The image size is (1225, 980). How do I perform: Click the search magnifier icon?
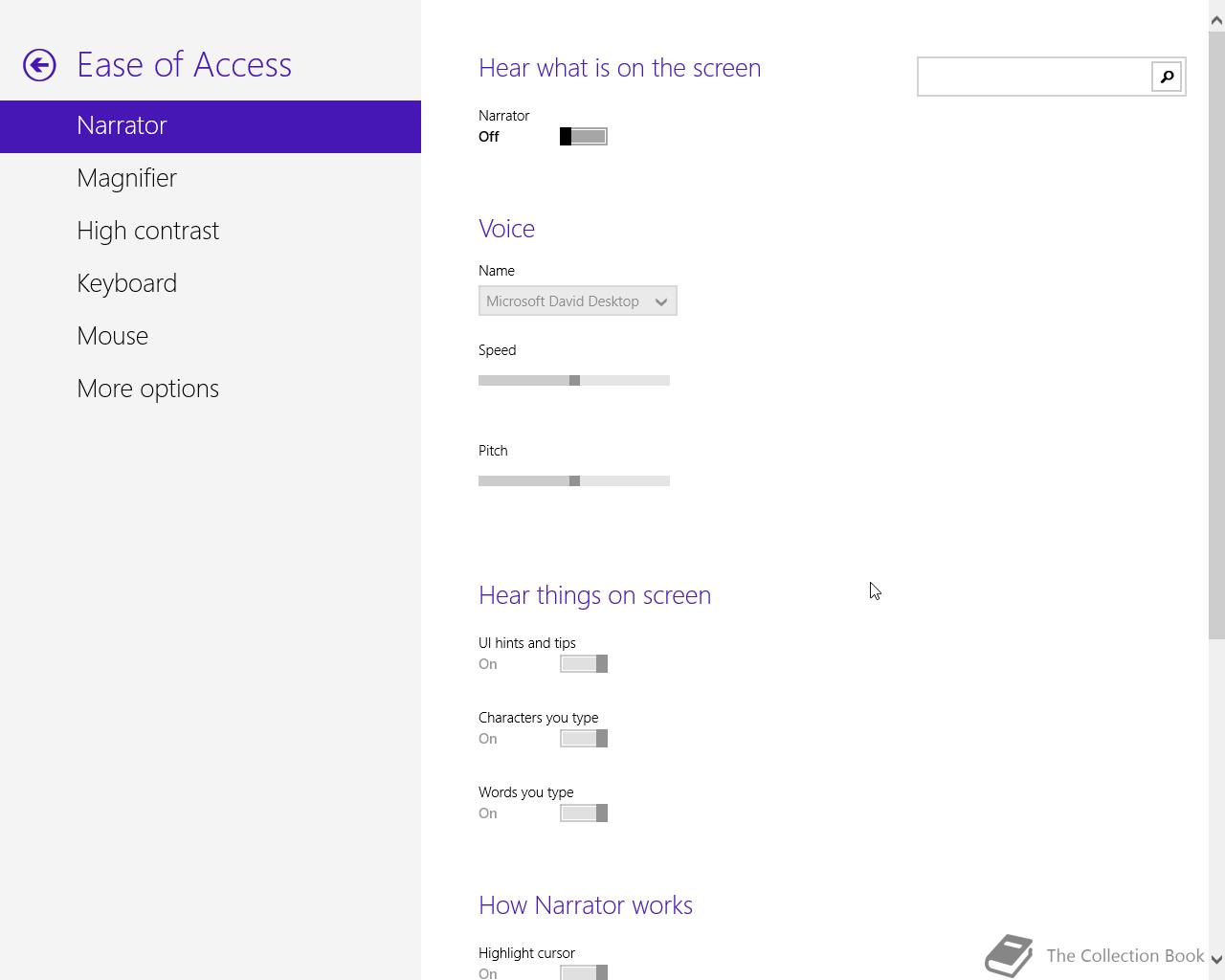click(x=1167, y=77)
